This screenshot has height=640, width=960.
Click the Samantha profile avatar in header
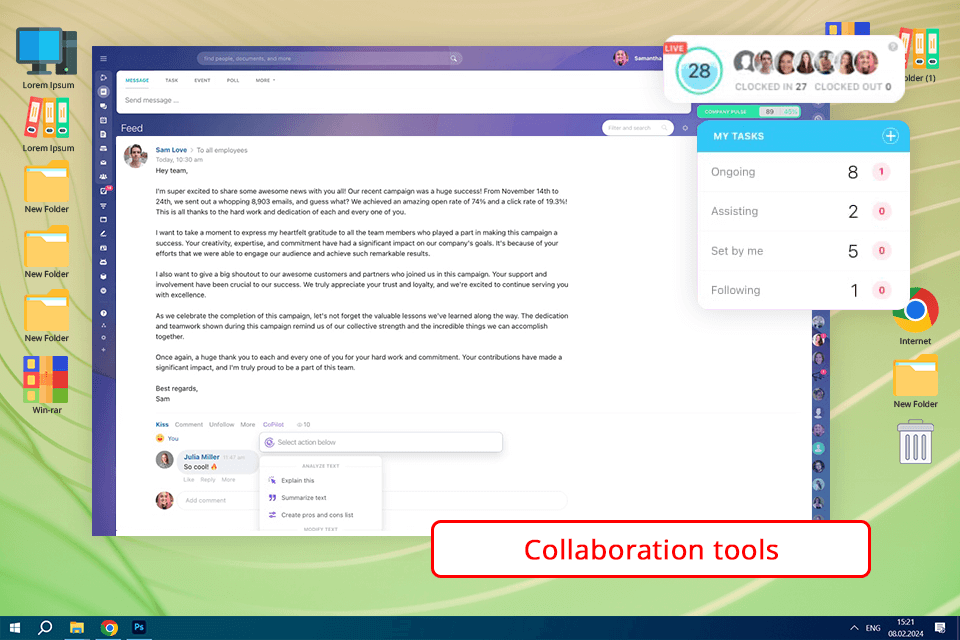click(621, 58)
